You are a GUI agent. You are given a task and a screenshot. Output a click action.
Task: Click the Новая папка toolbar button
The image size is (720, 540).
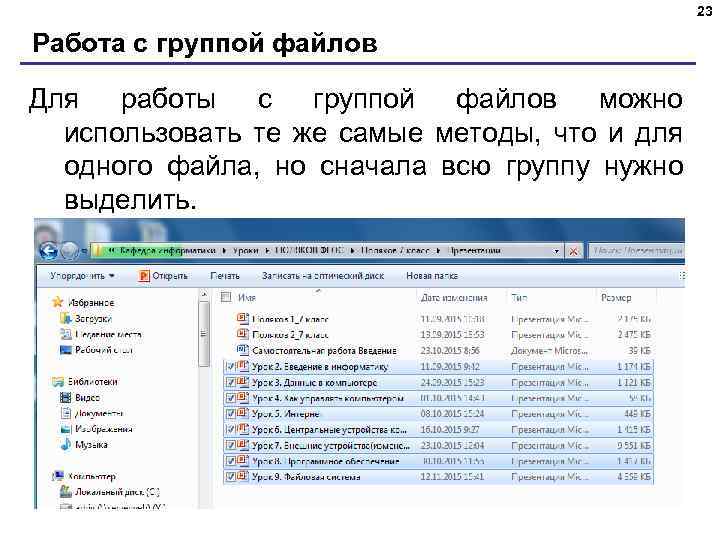(x=432, y=276)
